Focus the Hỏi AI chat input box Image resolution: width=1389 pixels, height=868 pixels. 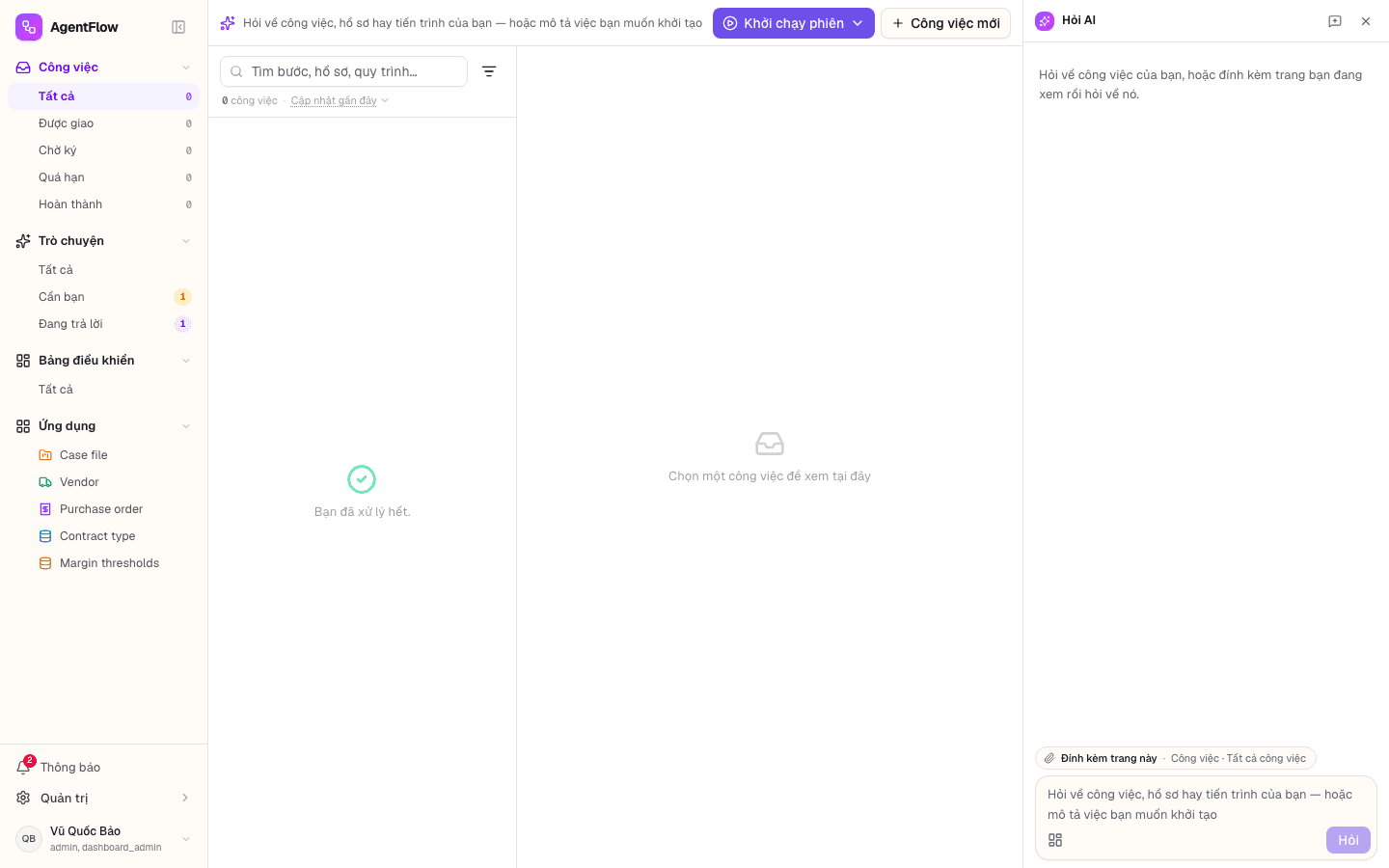[1206, 804]
